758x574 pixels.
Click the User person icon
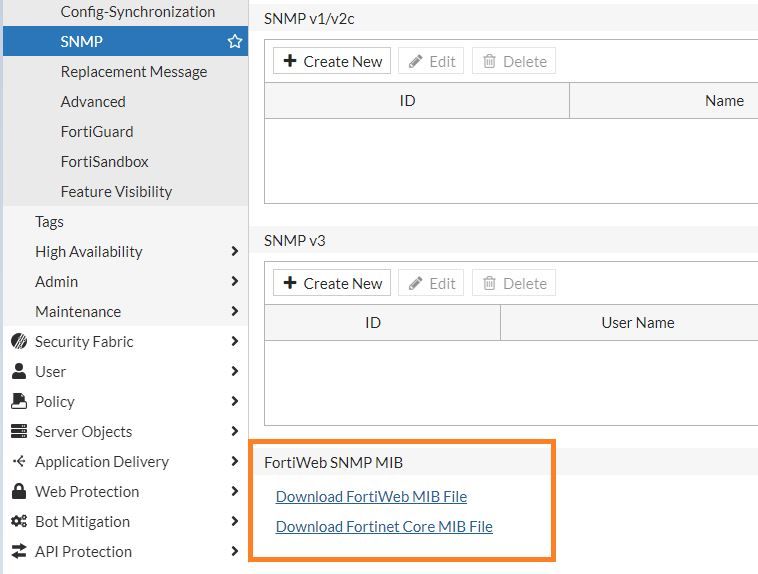point(18,372)
